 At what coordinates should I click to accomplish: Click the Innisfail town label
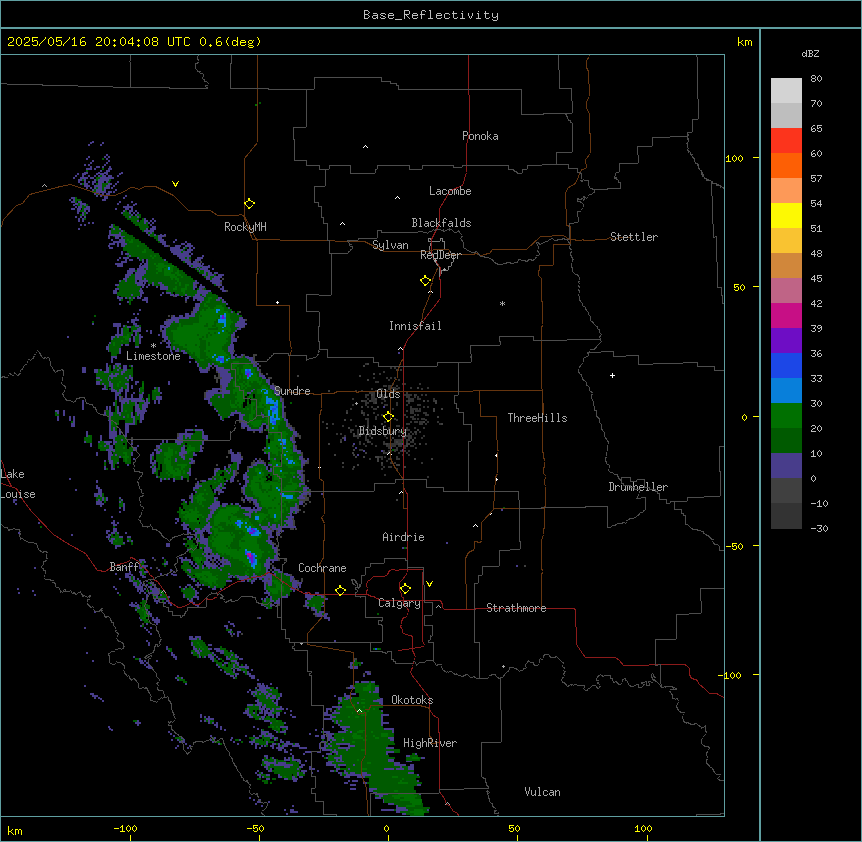[415, 326]
